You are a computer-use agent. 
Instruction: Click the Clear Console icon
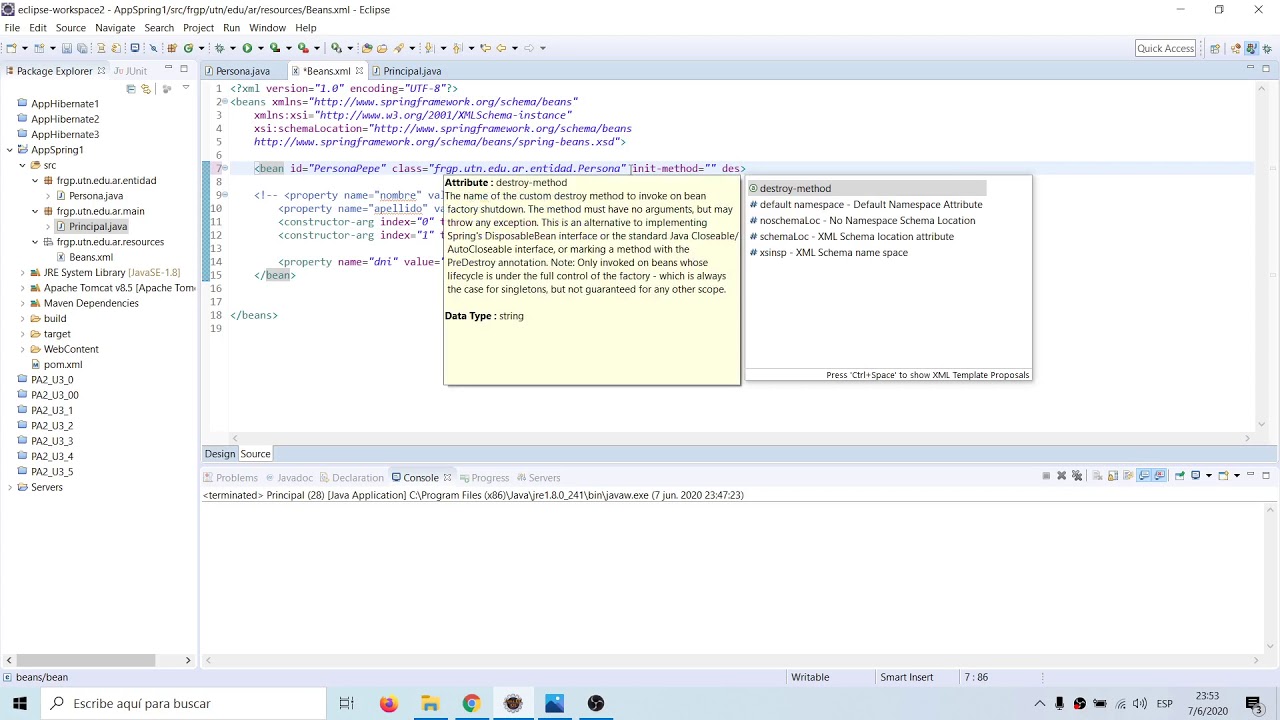(1097, 476)
